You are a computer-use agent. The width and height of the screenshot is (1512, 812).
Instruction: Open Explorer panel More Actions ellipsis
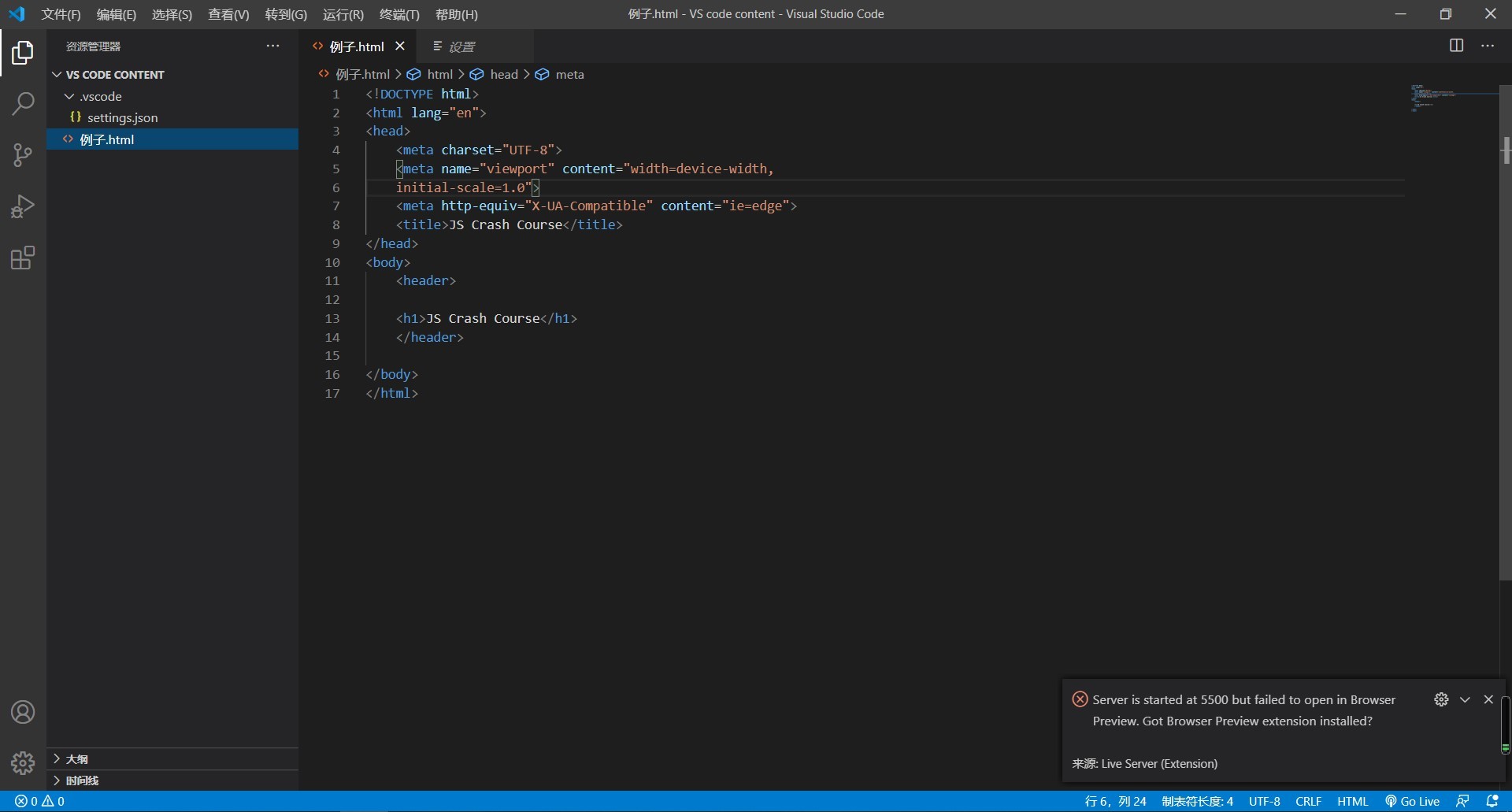click(272, 46)
